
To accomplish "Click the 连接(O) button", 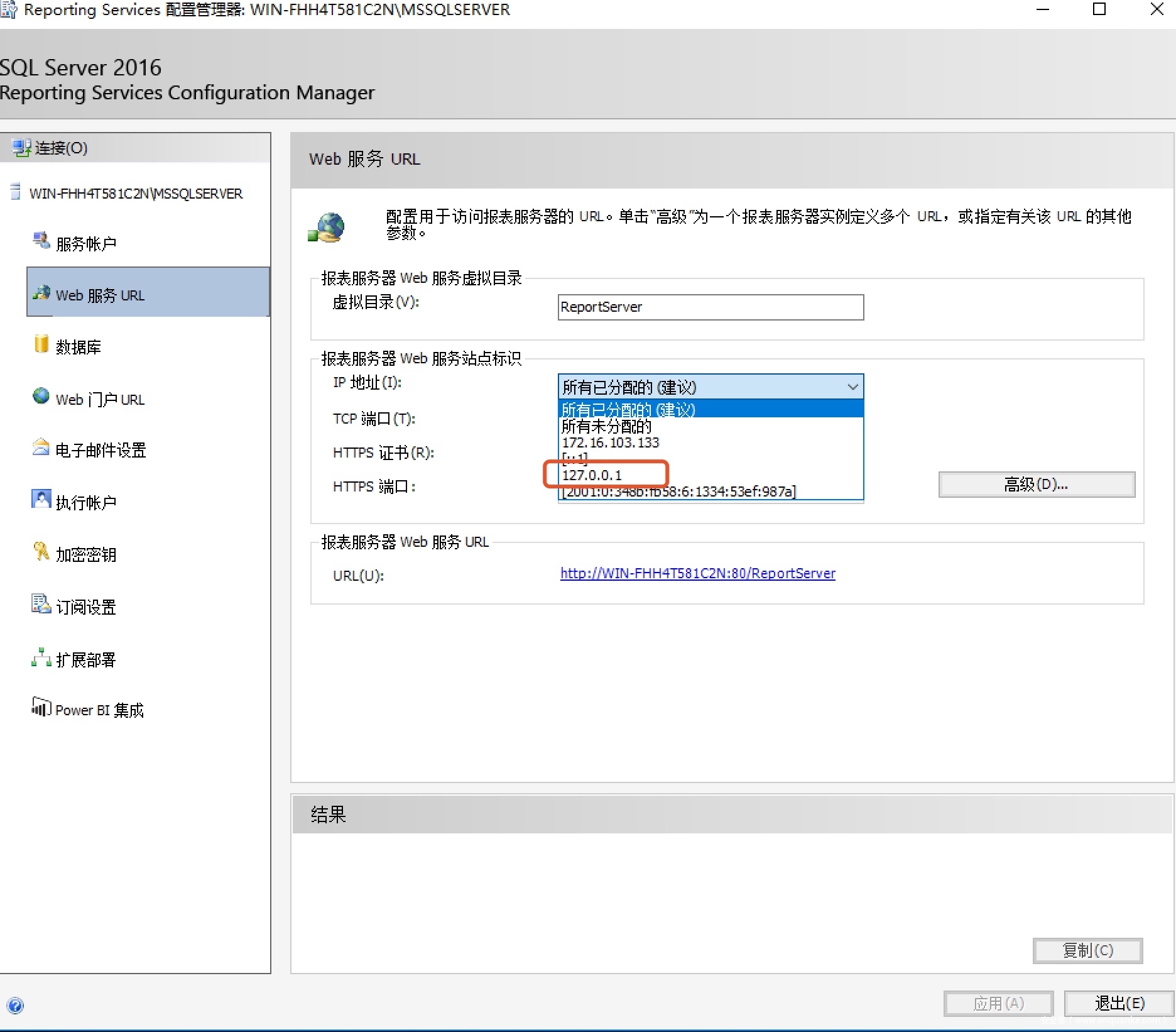I will 135,148.
